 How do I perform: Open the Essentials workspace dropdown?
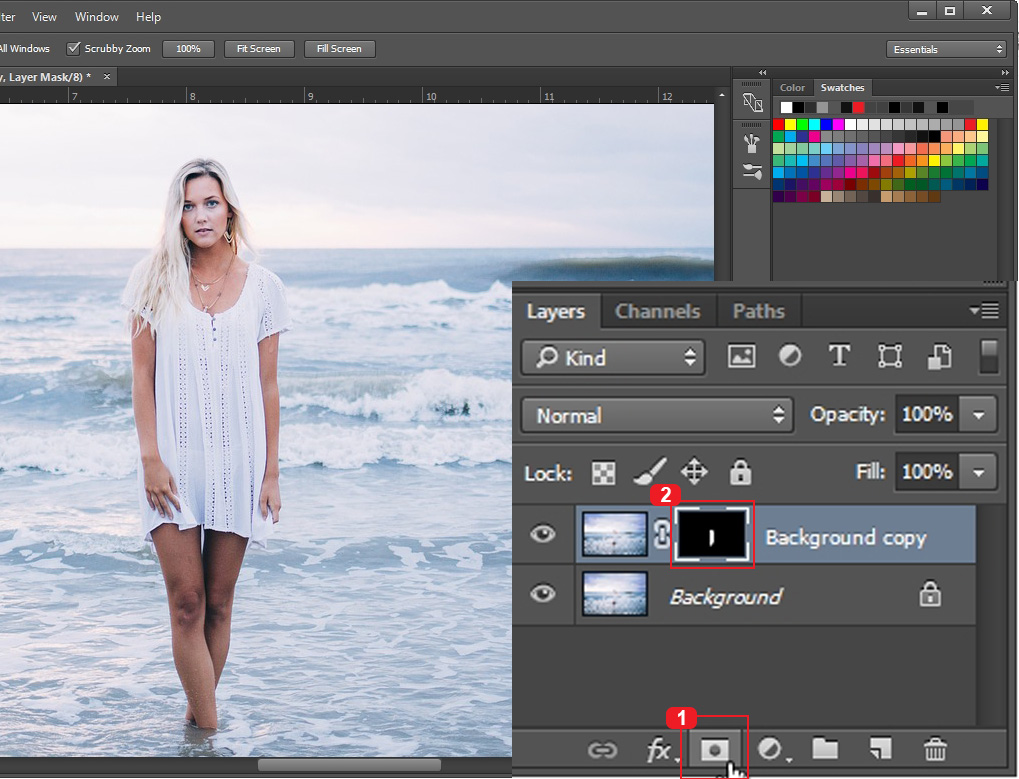pyautogui.click(x=946, y=49)
